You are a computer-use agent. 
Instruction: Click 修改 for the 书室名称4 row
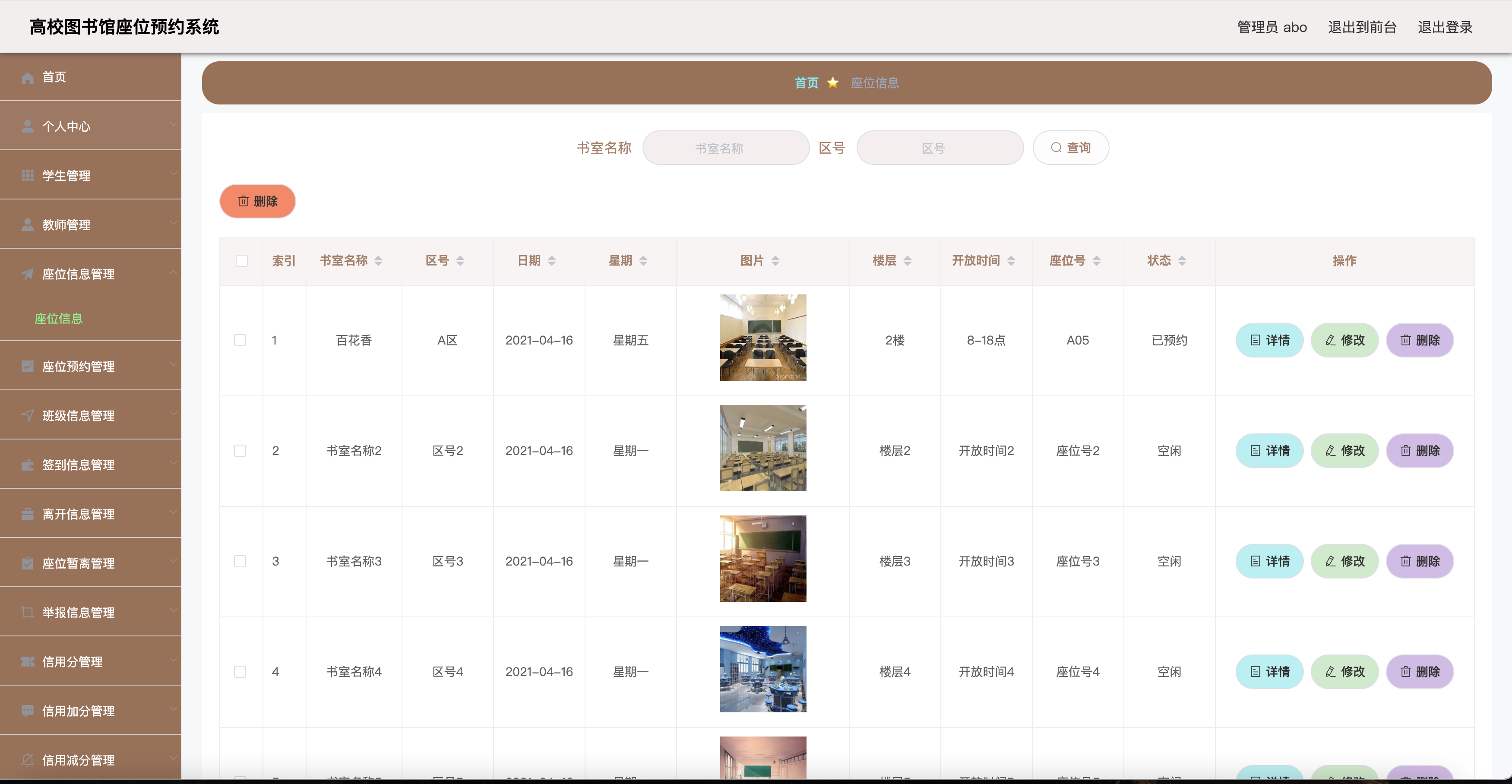(1345, 672)
